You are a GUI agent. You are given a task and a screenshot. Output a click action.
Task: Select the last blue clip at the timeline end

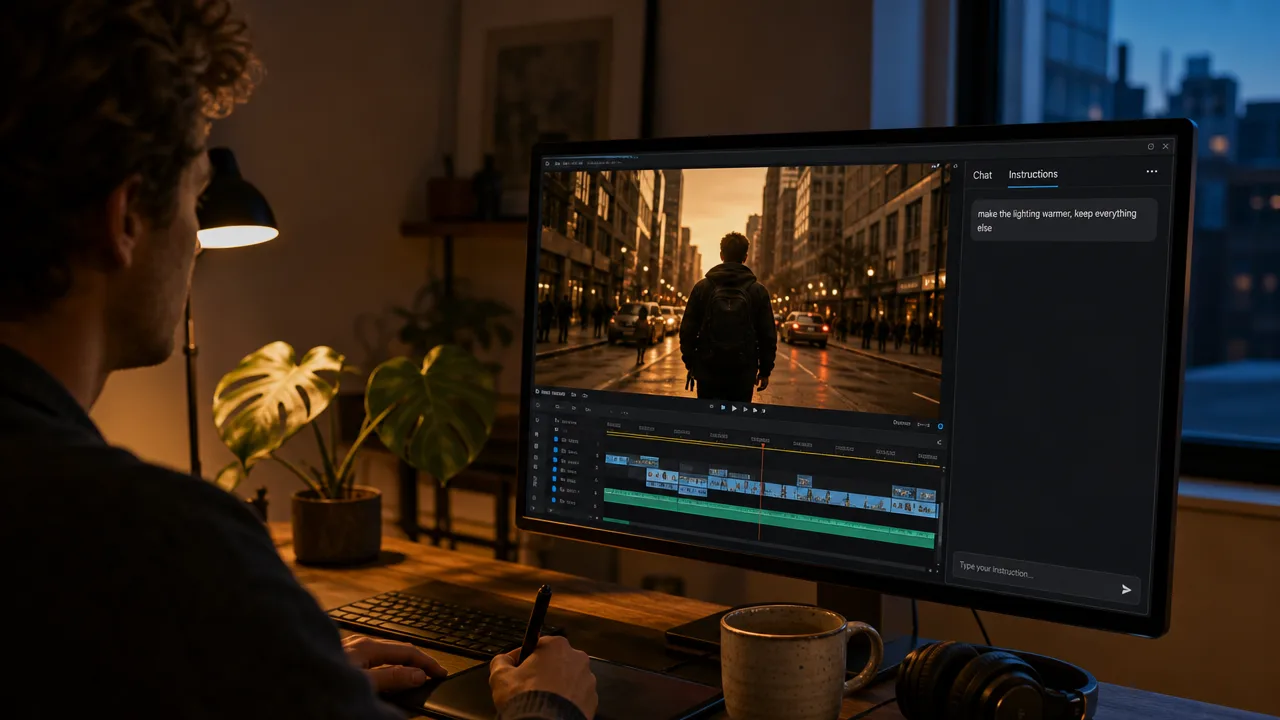point(915,507)
